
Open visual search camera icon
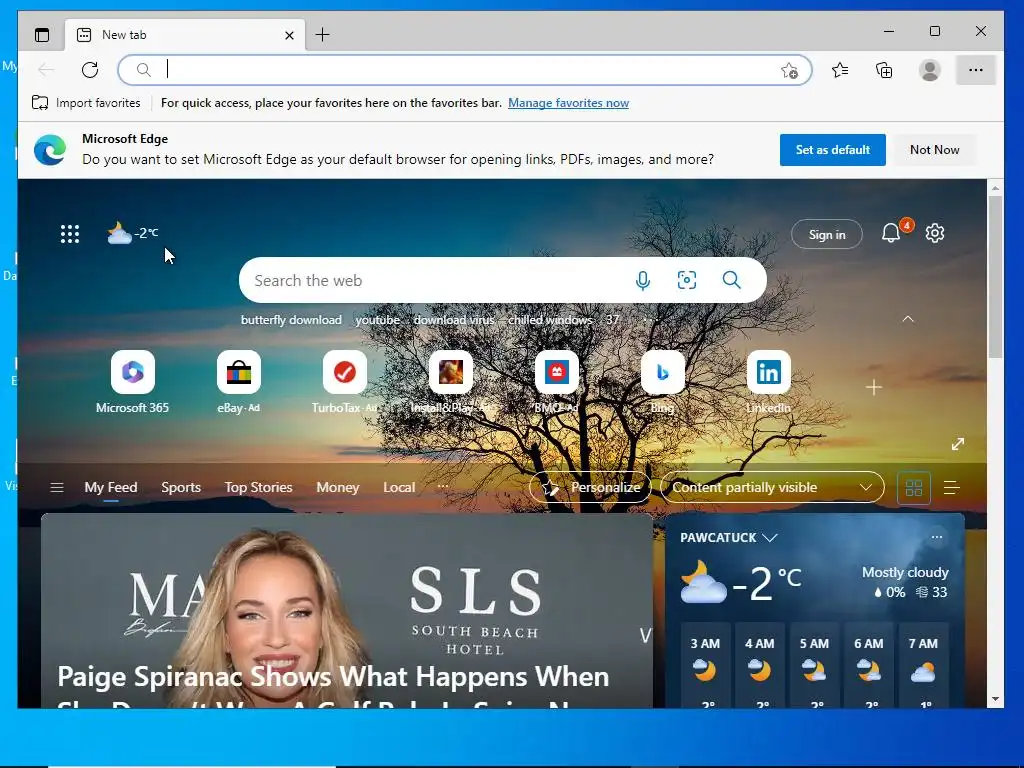[x=687, y=280]
